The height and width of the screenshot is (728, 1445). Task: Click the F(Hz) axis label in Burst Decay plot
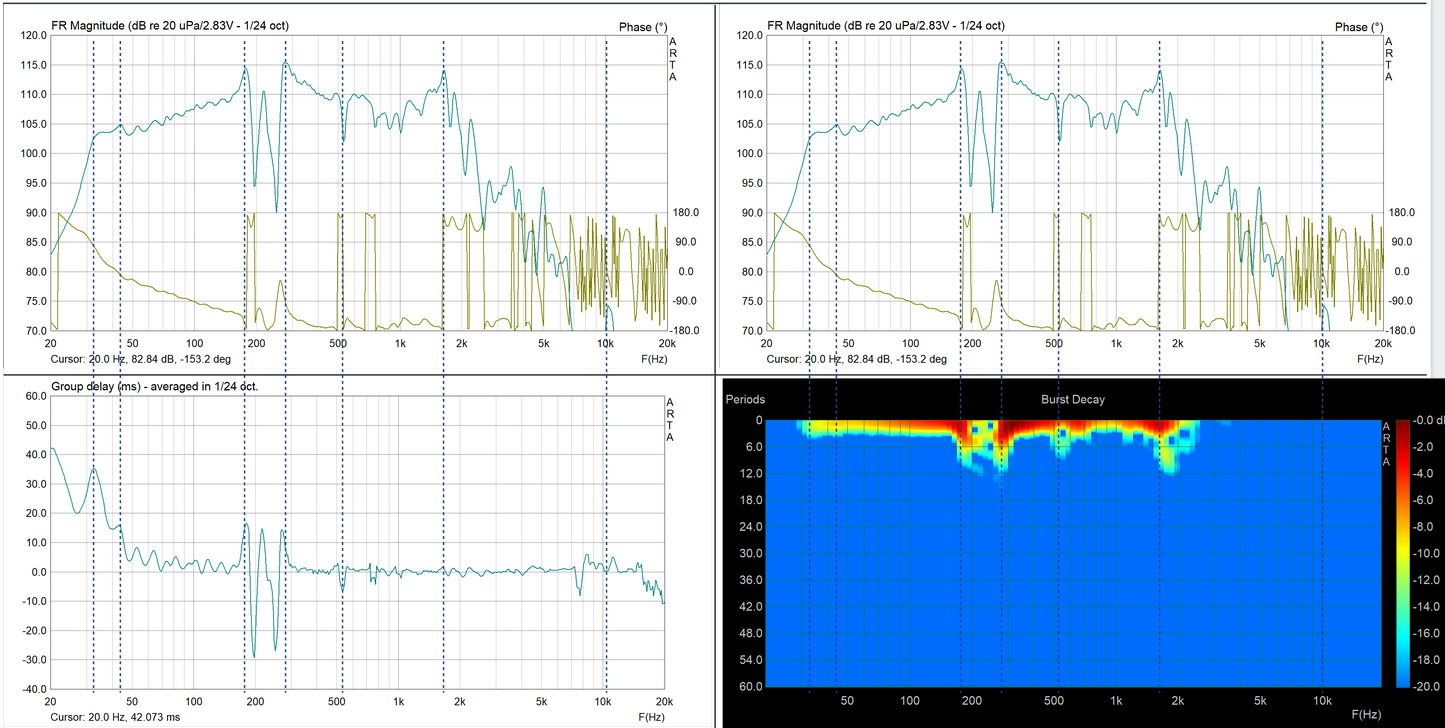point(1367,714)
